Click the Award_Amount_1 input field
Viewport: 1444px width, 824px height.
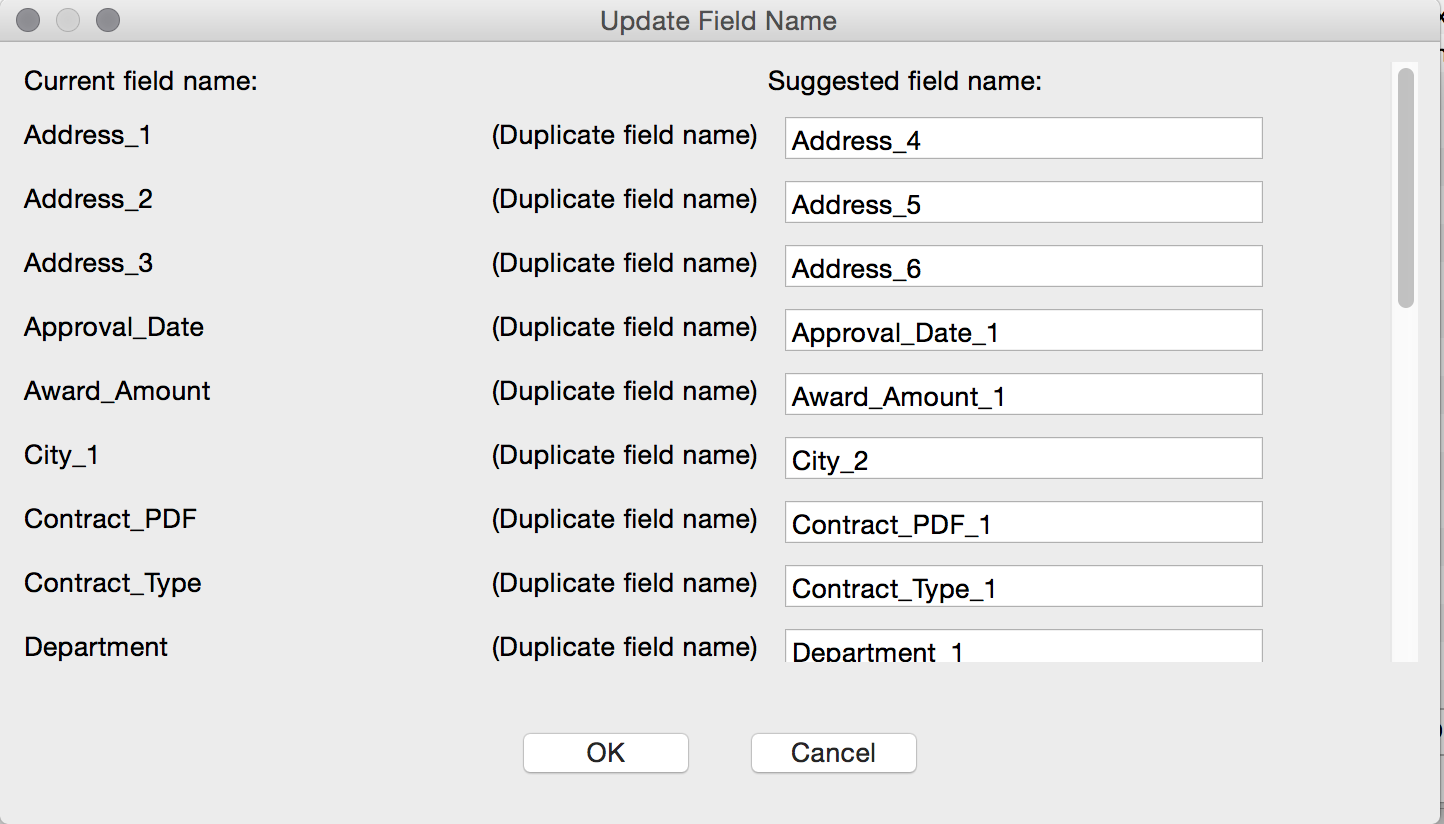1022,394
